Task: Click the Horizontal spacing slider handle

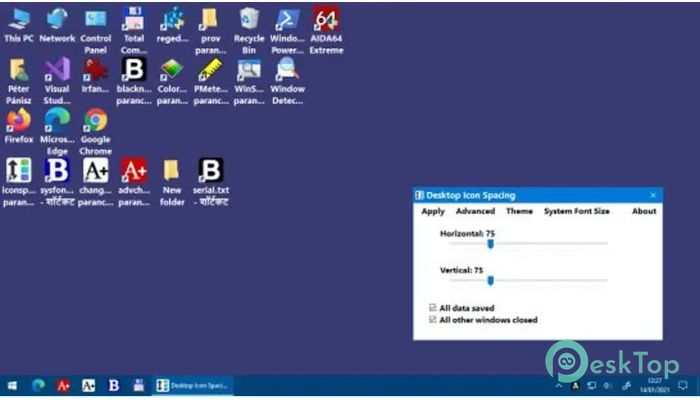Action: point(490,244)
